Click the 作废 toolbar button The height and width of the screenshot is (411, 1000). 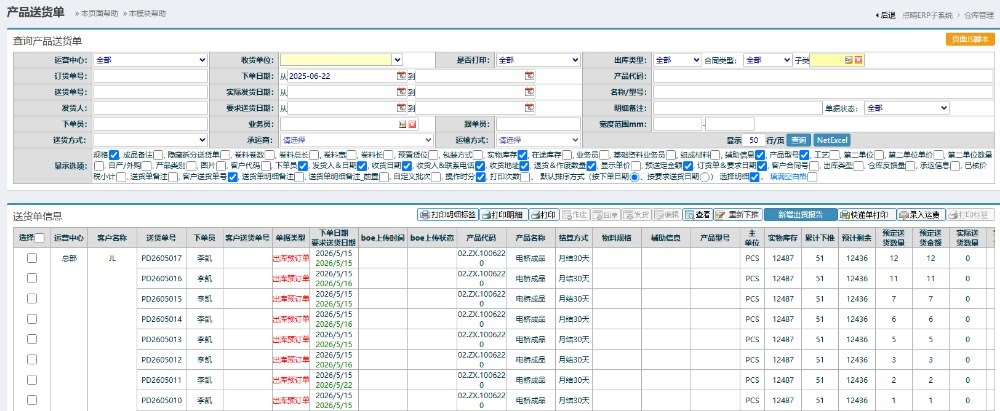[575, 215]
